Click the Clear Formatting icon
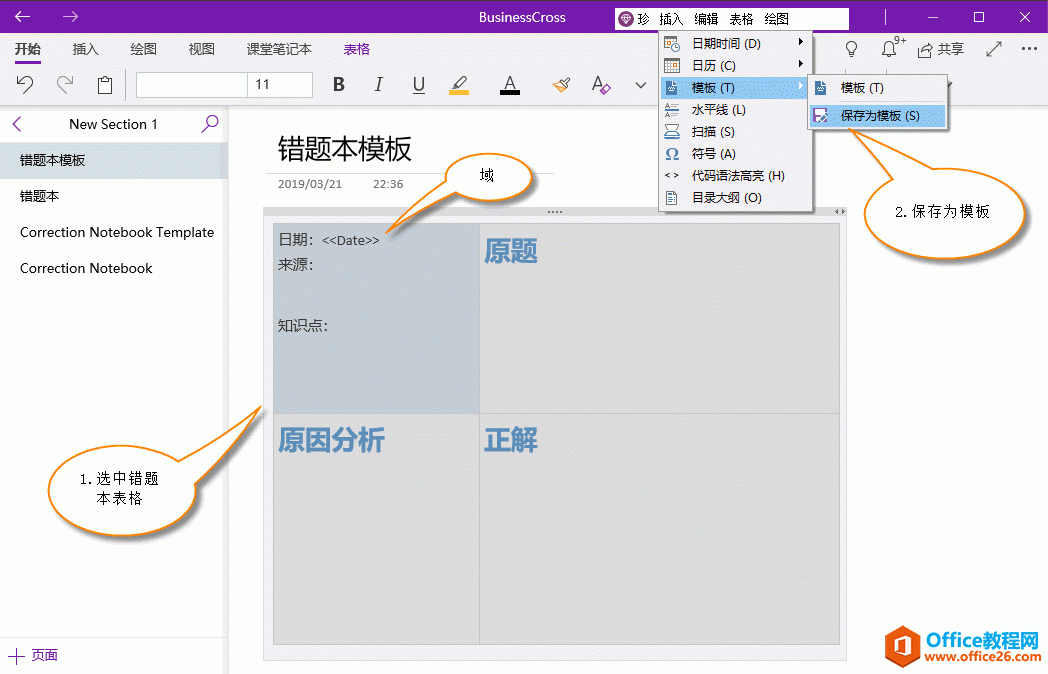This screenshot has height=674, width=1048. pyautogui.click(x=601, y=85)
